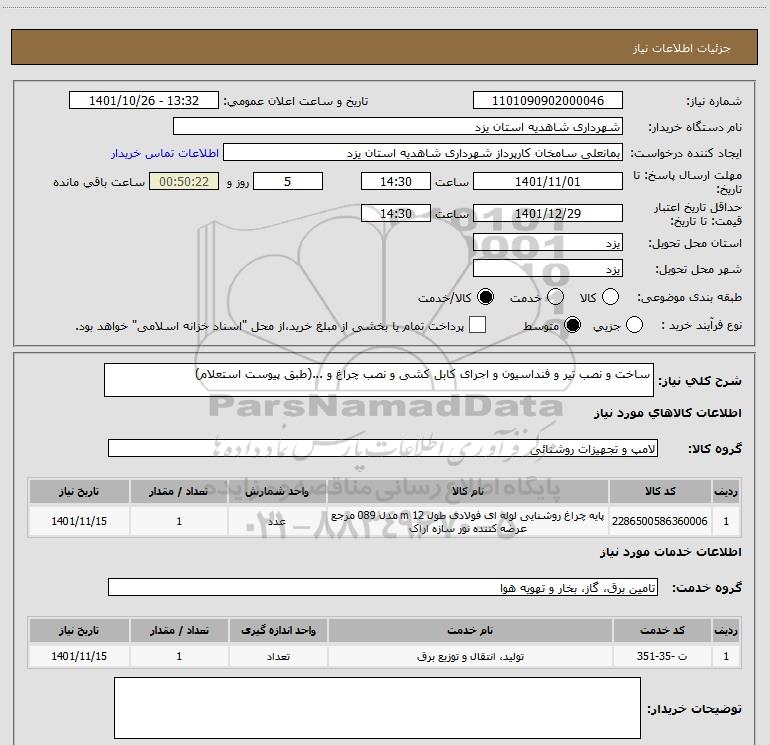Click the service unit cell تعداد

tap(278, 656)
